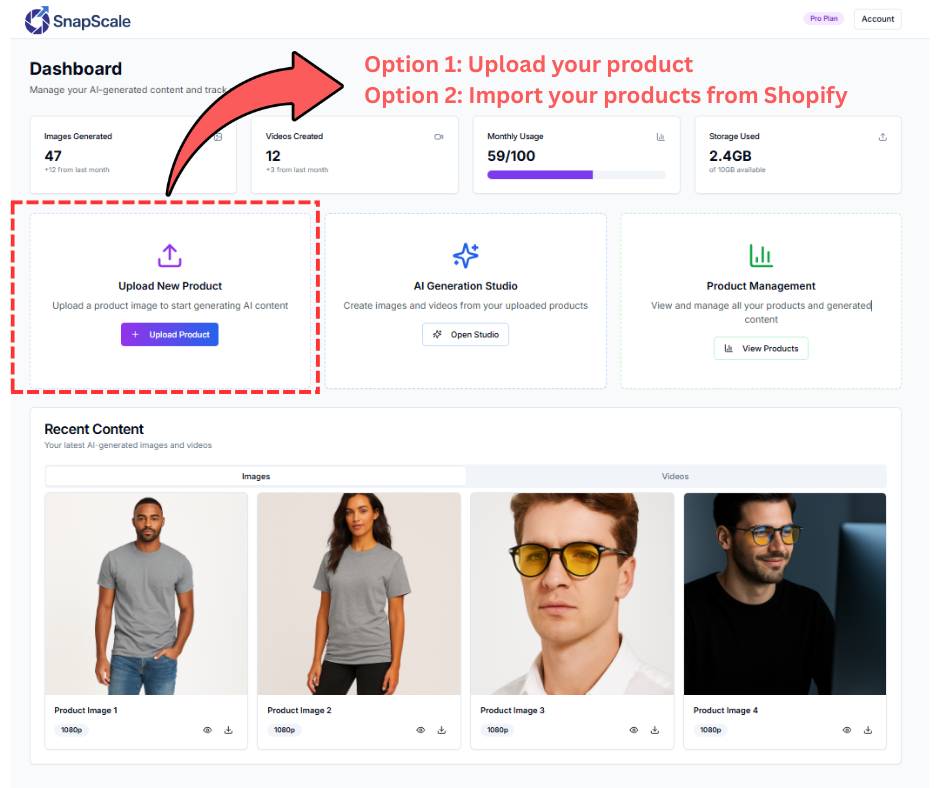Click the upload arrow icon above Upload New Product
The image size is (940, 788).
click(x=170, y=256)
